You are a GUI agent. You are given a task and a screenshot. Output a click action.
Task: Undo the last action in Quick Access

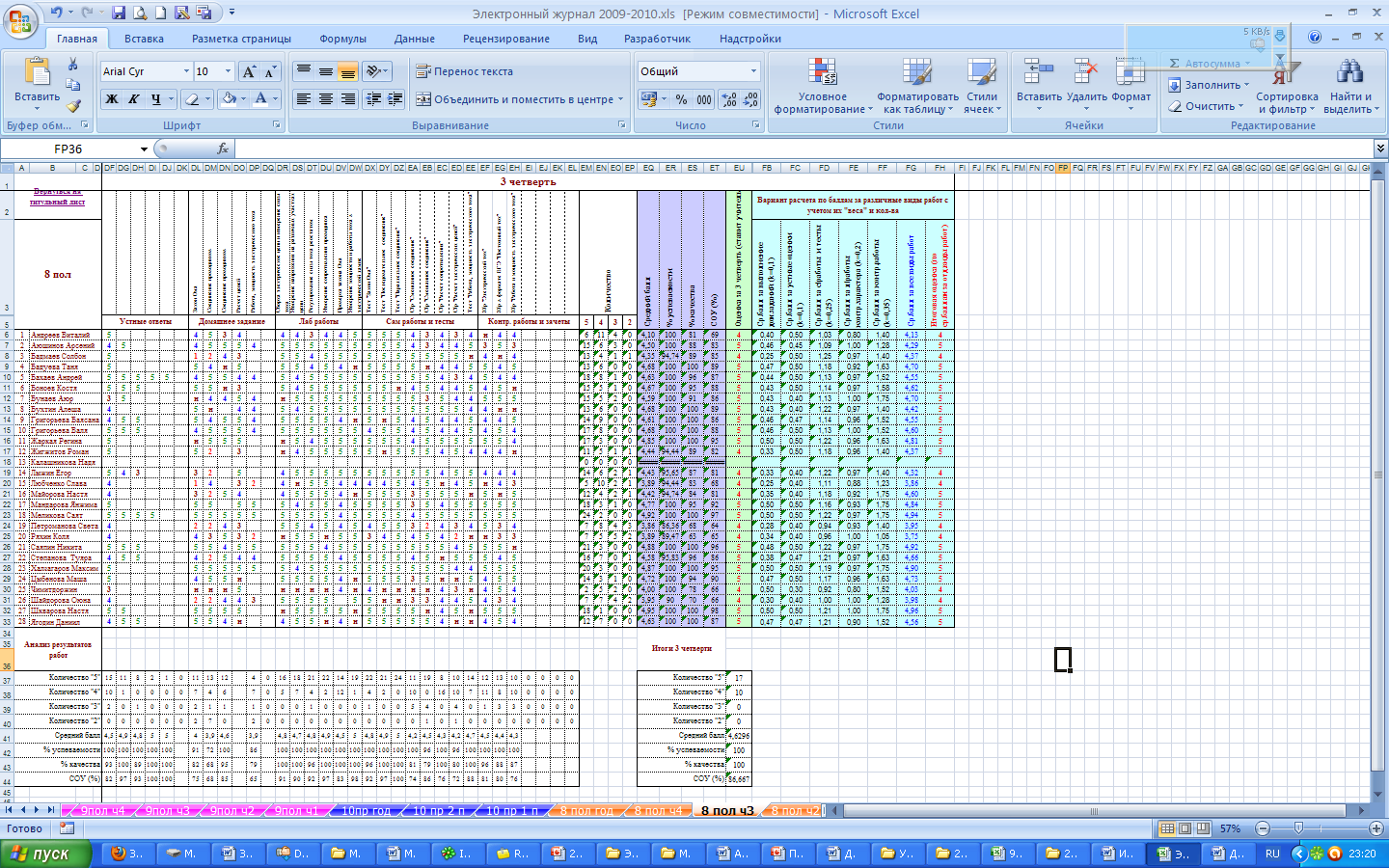pos(56,13)
